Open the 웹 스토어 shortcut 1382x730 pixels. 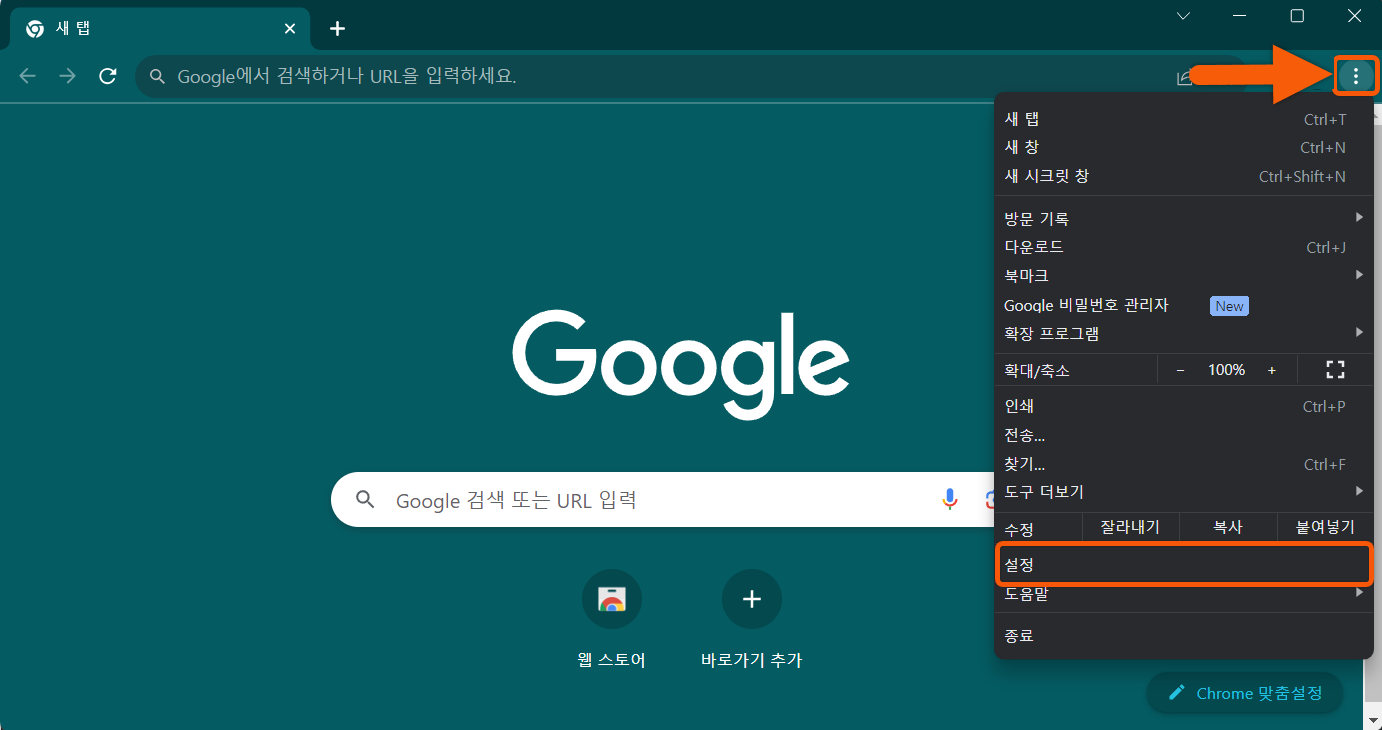pos(612,619)
